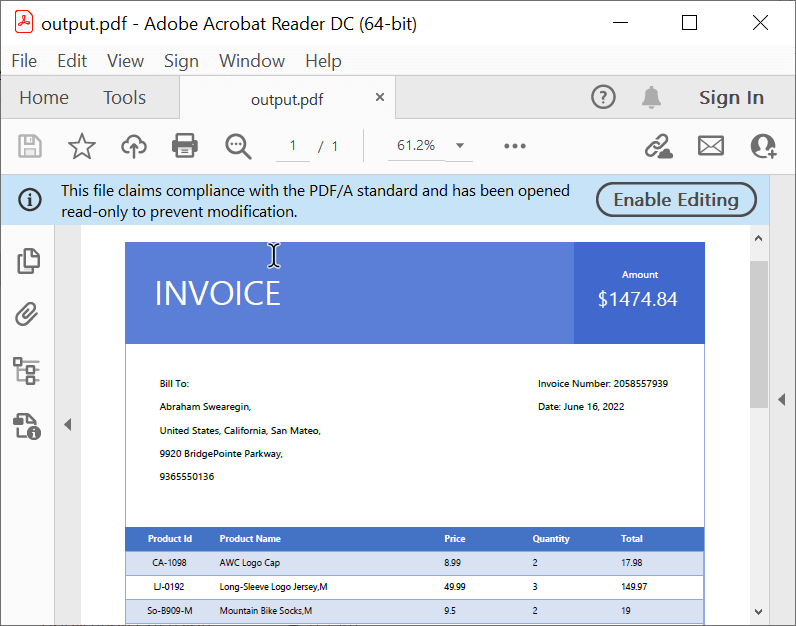Click the cloud upload icon
The height and width of the screenshot is (626, 796).
(x=133, y=146)
